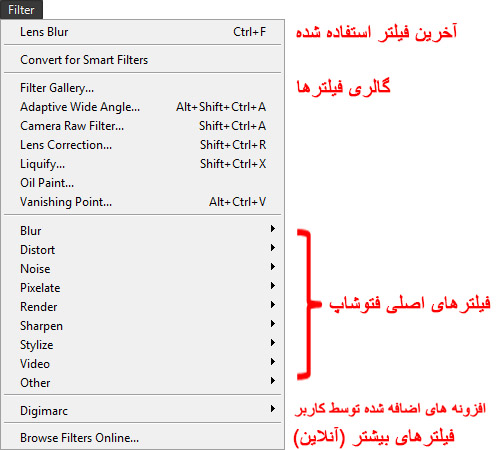Open Filter Gallery...
498x450 pixels.
pos(143,88)
